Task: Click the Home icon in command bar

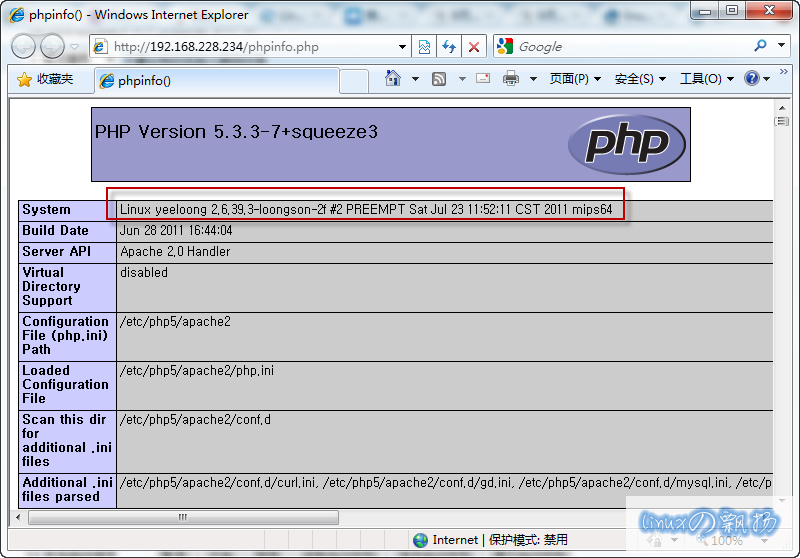Action: [x=393, y=79]
